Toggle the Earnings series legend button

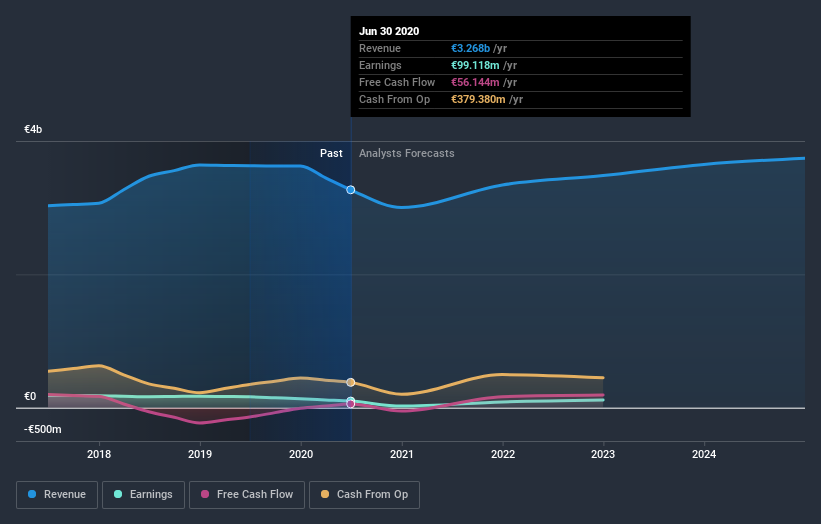coord(143,495)
